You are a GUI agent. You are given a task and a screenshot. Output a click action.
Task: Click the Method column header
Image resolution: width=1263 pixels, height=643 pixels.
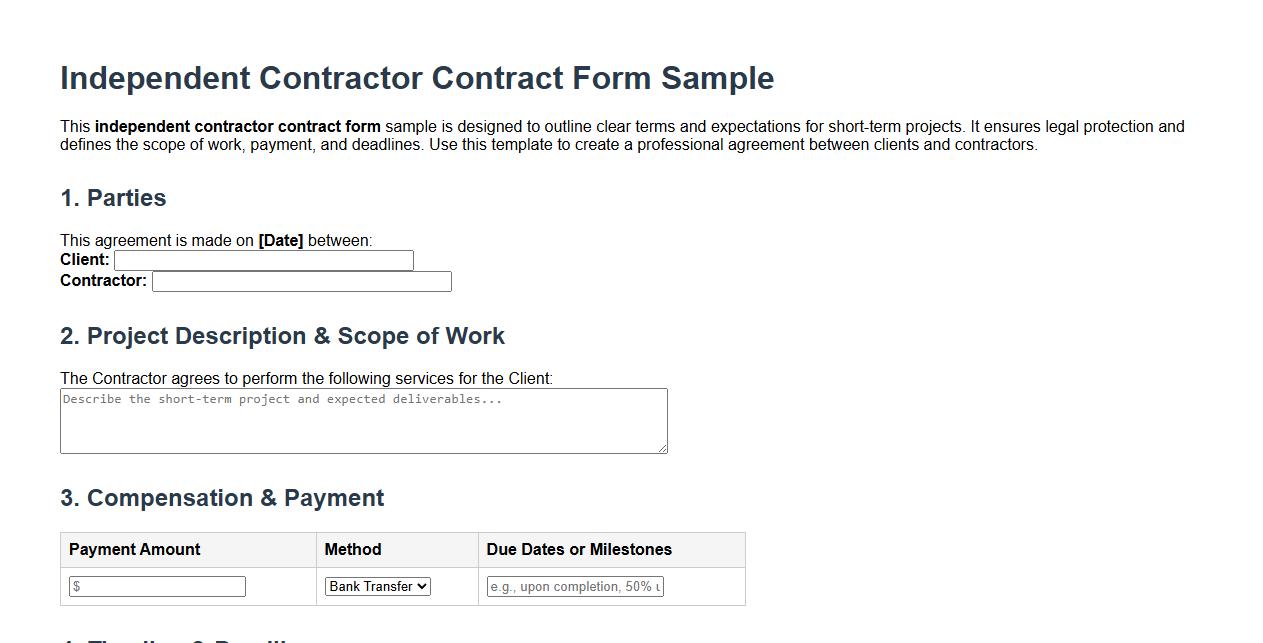pyautogui.click(x=351, y=549)
